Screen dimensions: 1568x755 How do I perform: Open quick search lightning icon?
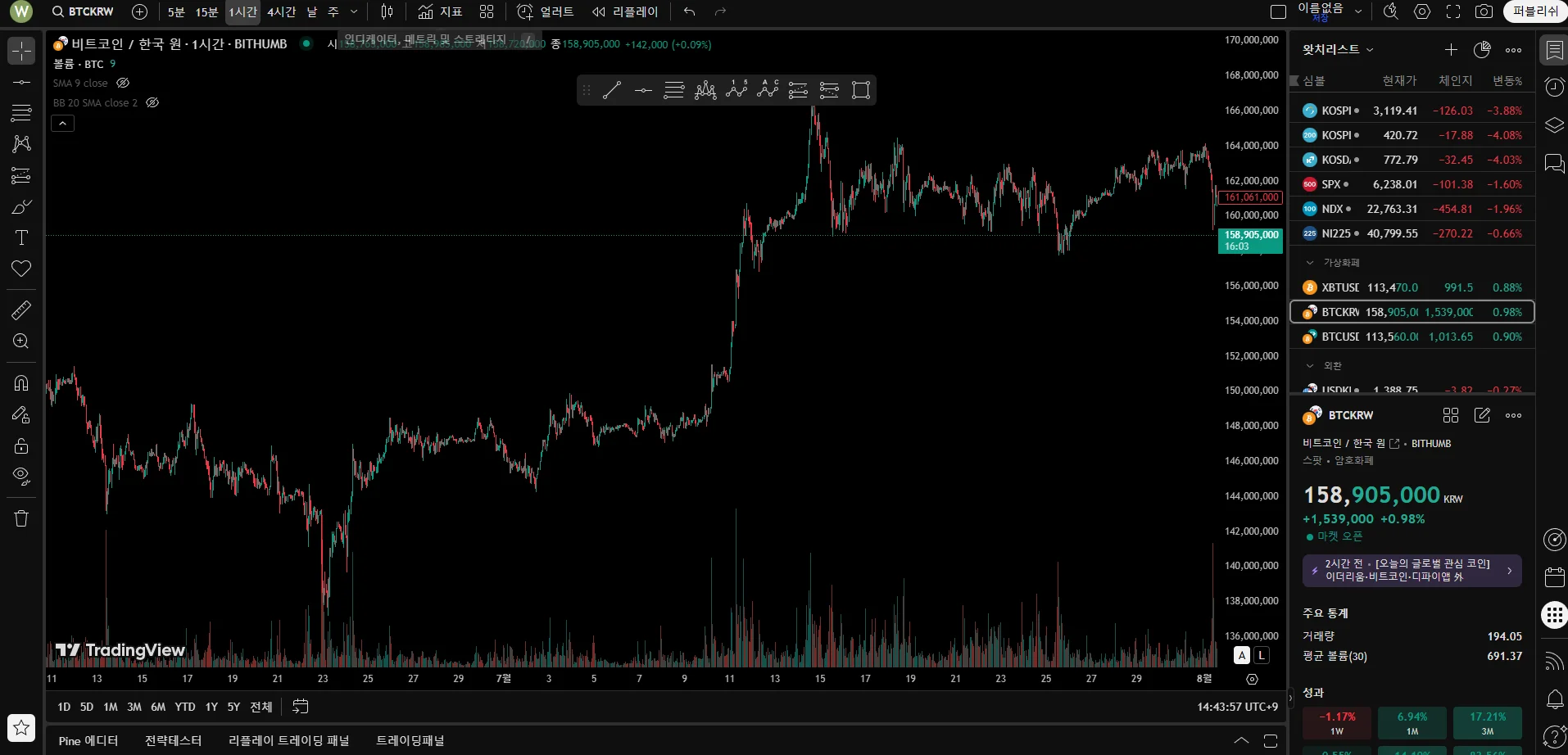coord(1391,11)
